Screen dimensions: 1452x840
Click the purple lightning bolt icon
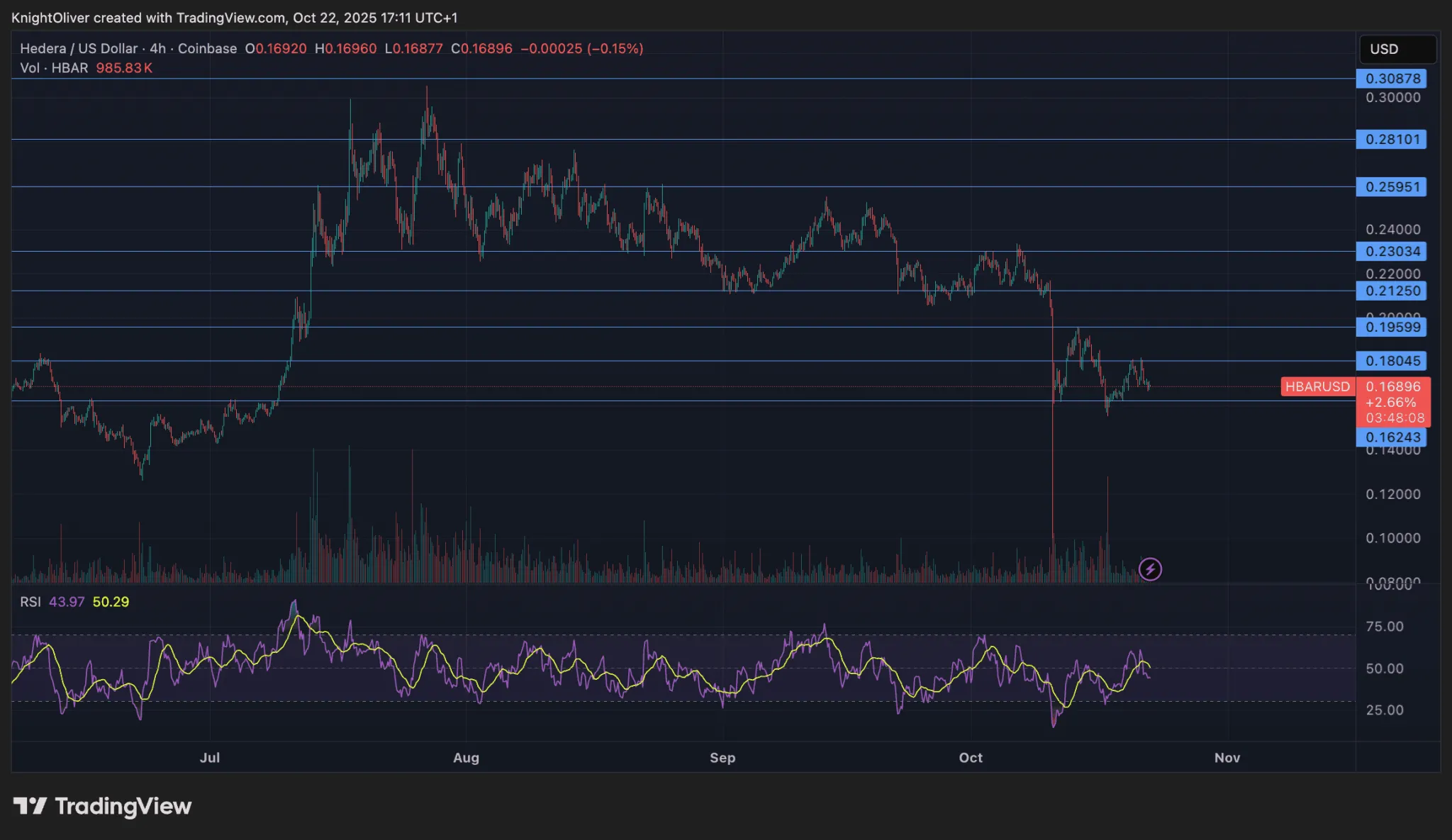[1150, 569]
